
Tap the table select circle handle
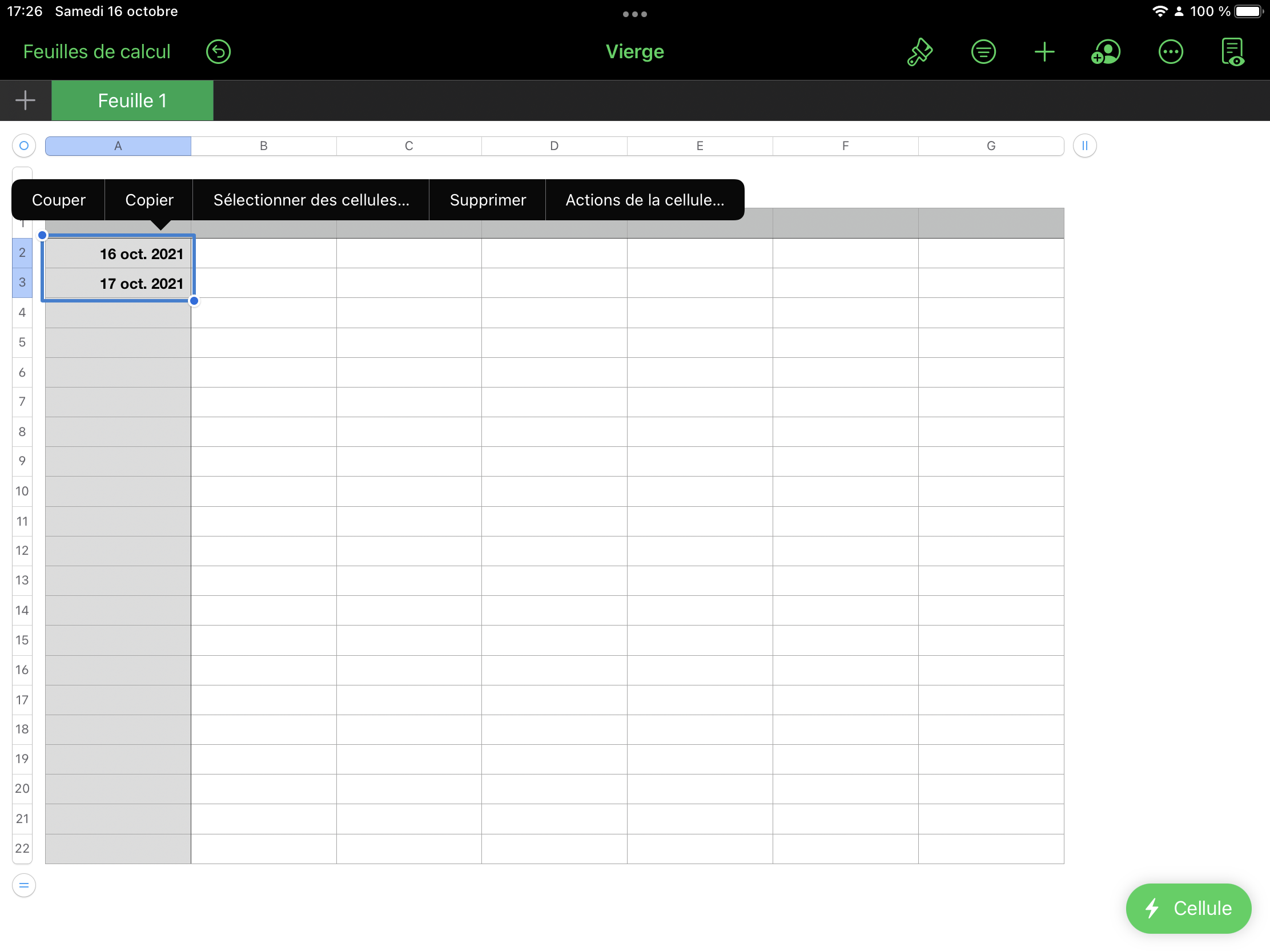23,146
